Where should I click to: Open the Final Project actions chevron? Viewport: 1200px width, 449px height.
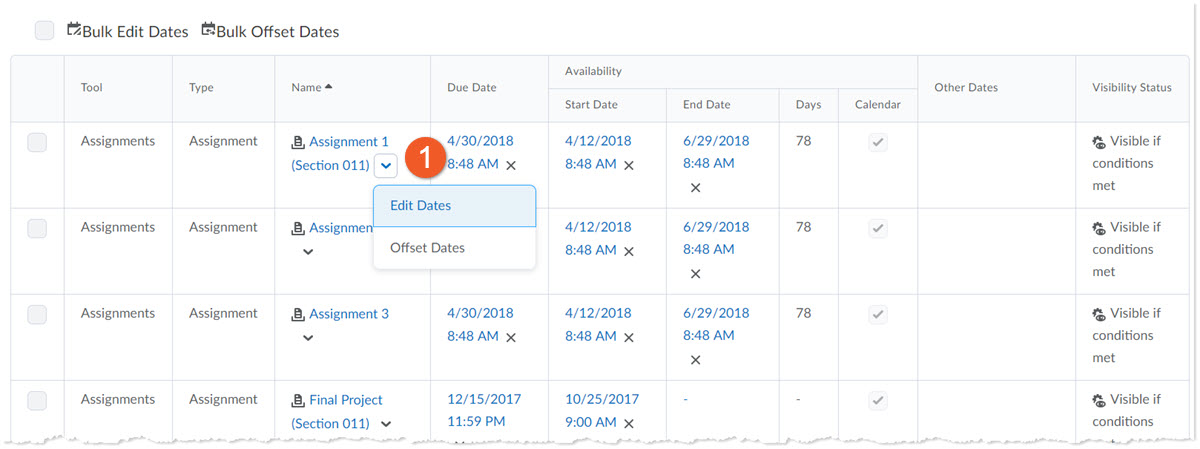386,424
